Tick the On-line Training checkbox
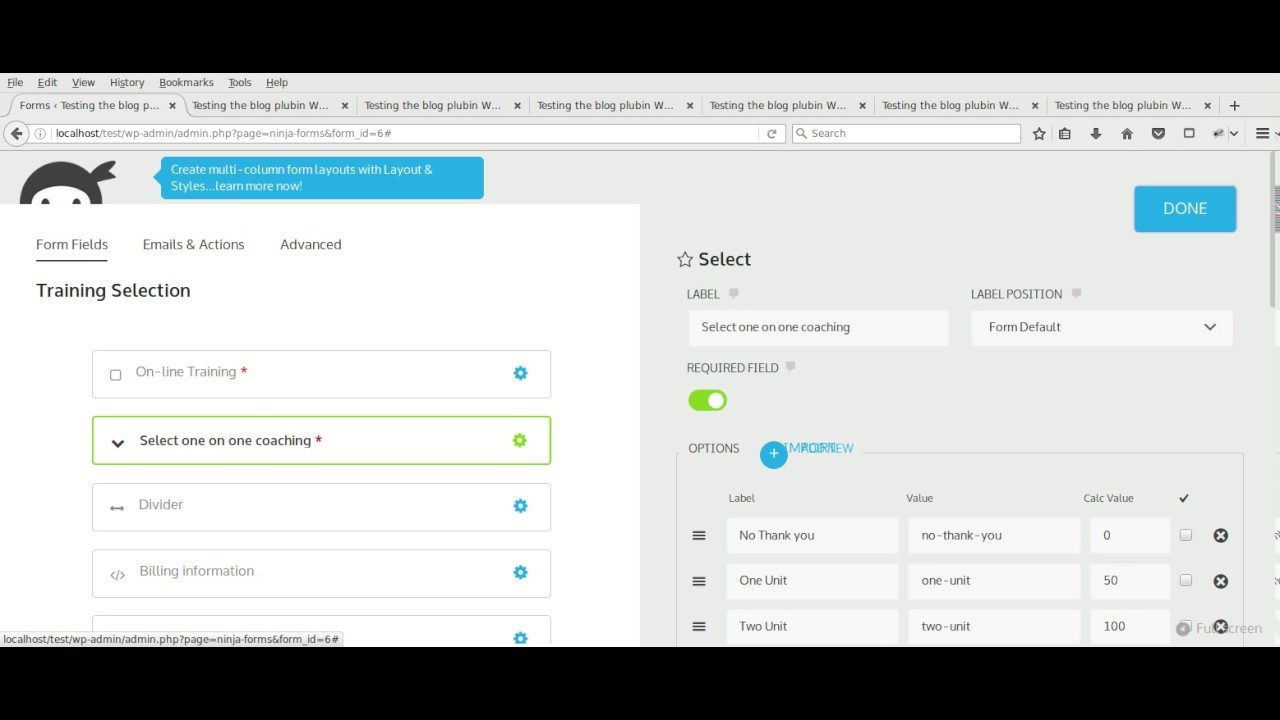 coord(115,375)
